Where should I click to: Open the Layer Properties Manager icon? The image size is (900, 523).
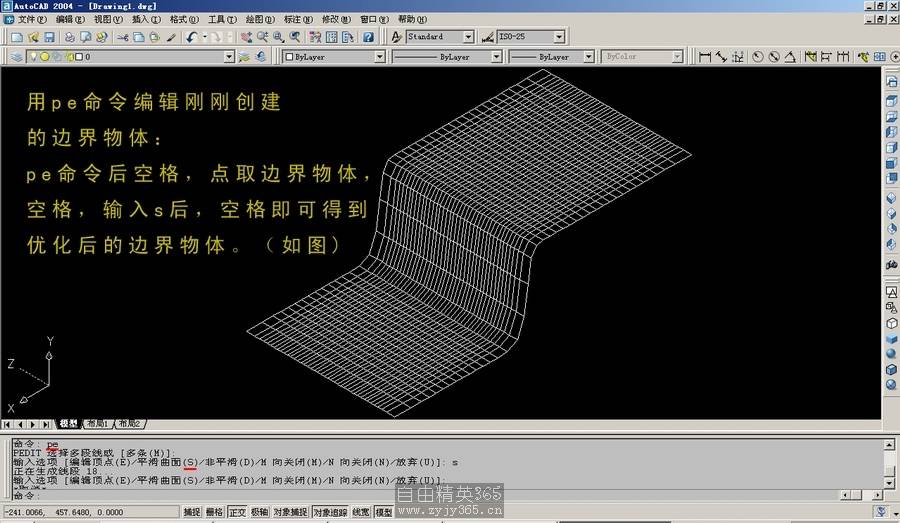point(16,57)
